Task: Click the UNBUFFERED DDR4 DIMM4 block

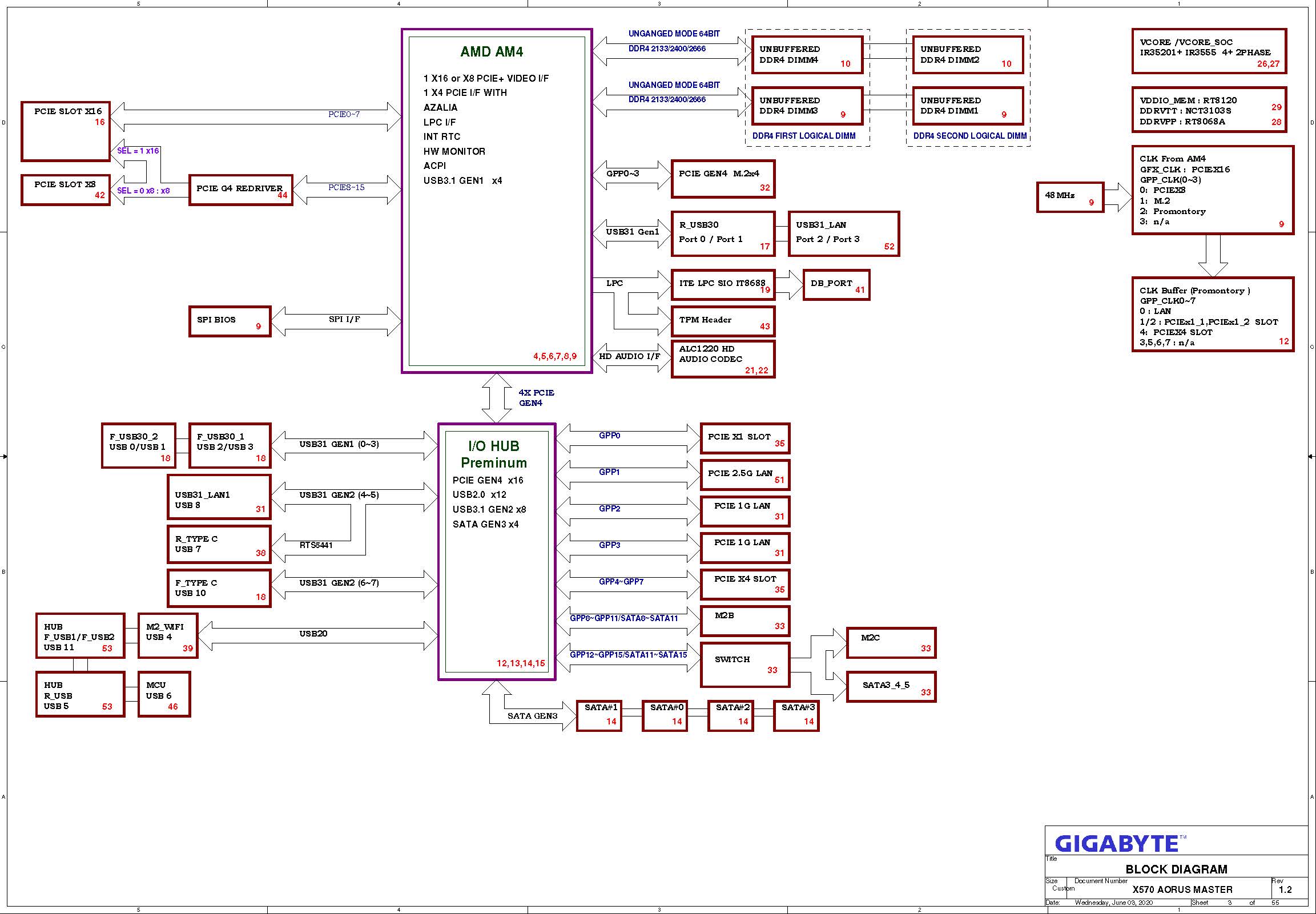Action: click(x=806, y=55)
